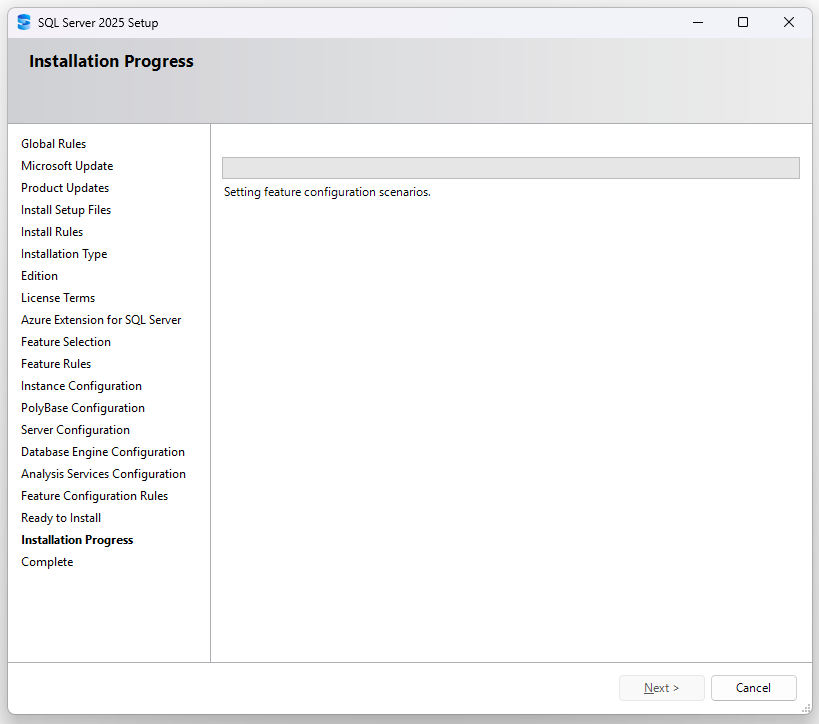Open the Ready to Install step
The image size is (819, 724).
coord(60,517)
